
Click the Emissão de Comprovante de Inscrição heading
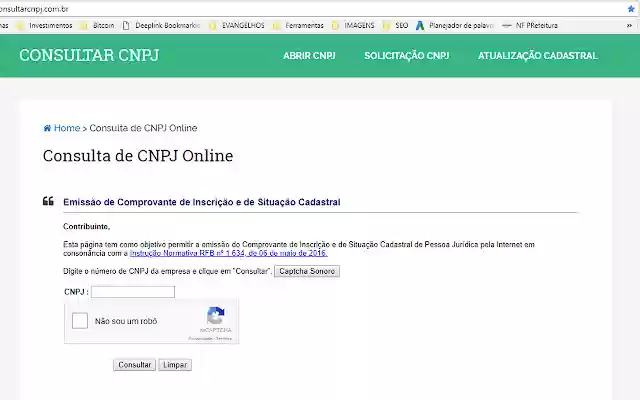(x=202, y=202)
